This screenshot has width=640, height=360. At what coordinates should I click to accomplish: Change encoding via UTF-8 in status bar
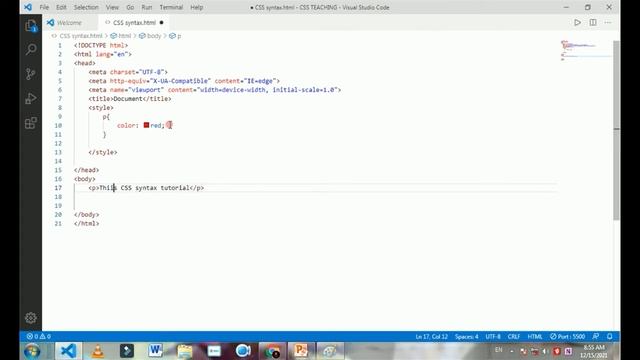(493, 336)
